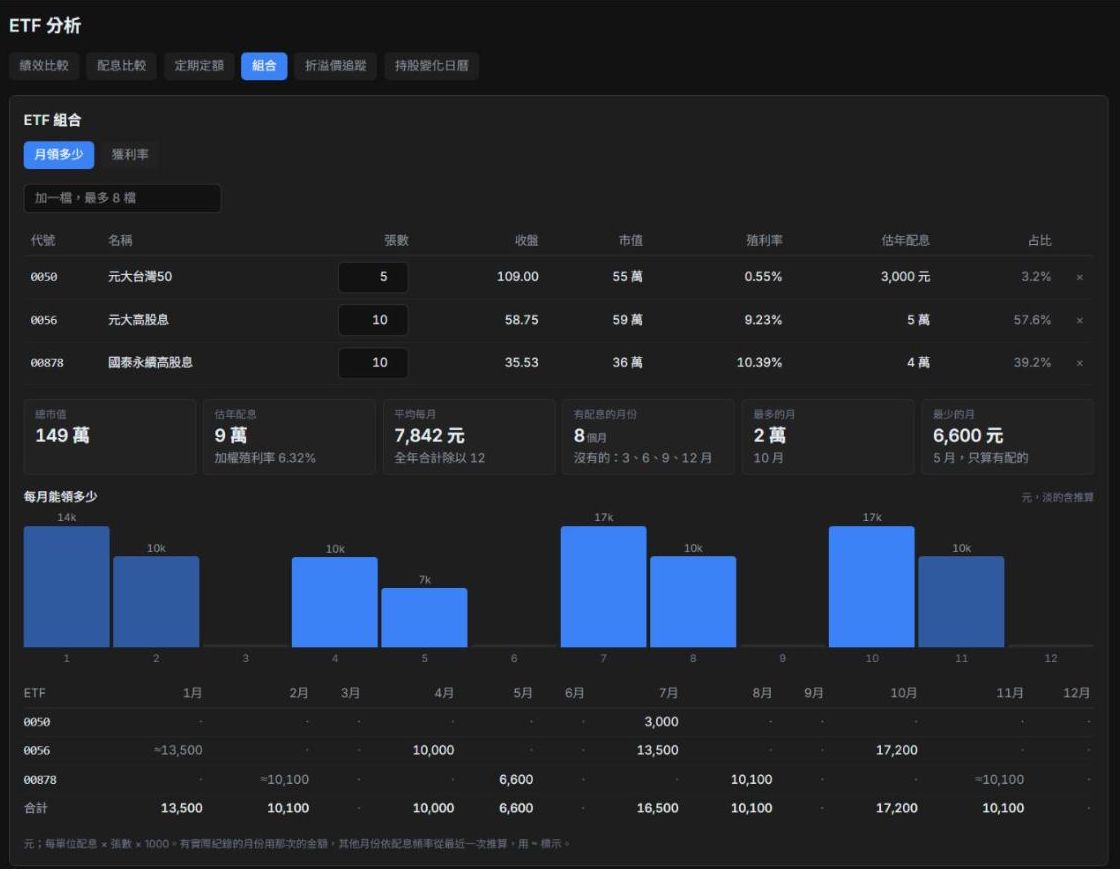Switch to the 持股變化日曆 tab
This screenshot has width=1120, height=869.
[x=431, y=66]
